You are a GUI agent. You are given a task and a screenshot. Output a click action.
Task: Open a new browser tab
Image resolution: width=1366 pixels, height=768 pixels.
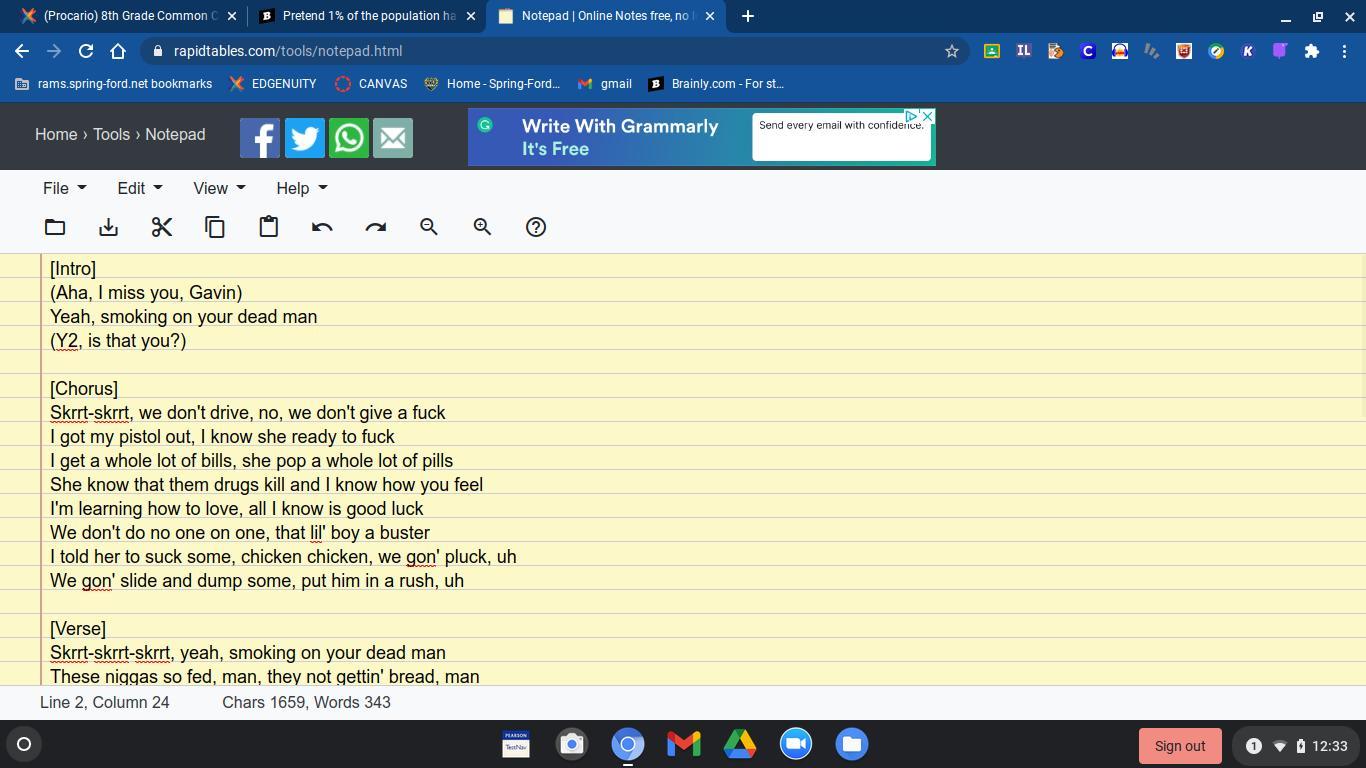(748, 16)
